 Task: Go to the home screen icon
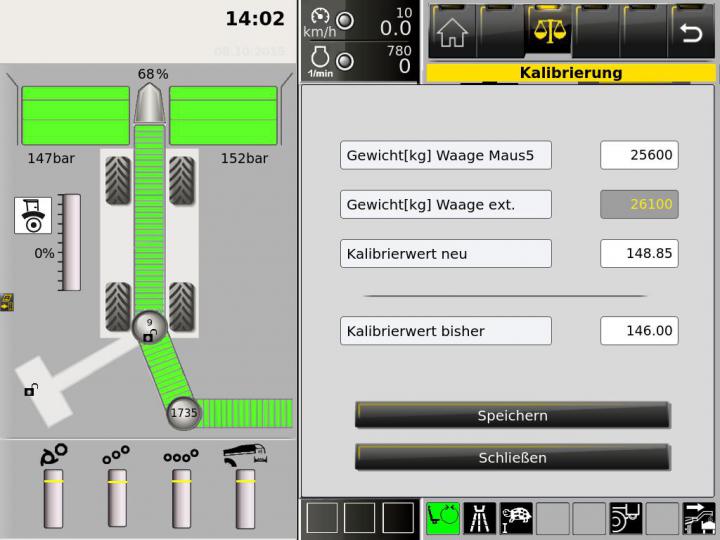click(452, 32)
